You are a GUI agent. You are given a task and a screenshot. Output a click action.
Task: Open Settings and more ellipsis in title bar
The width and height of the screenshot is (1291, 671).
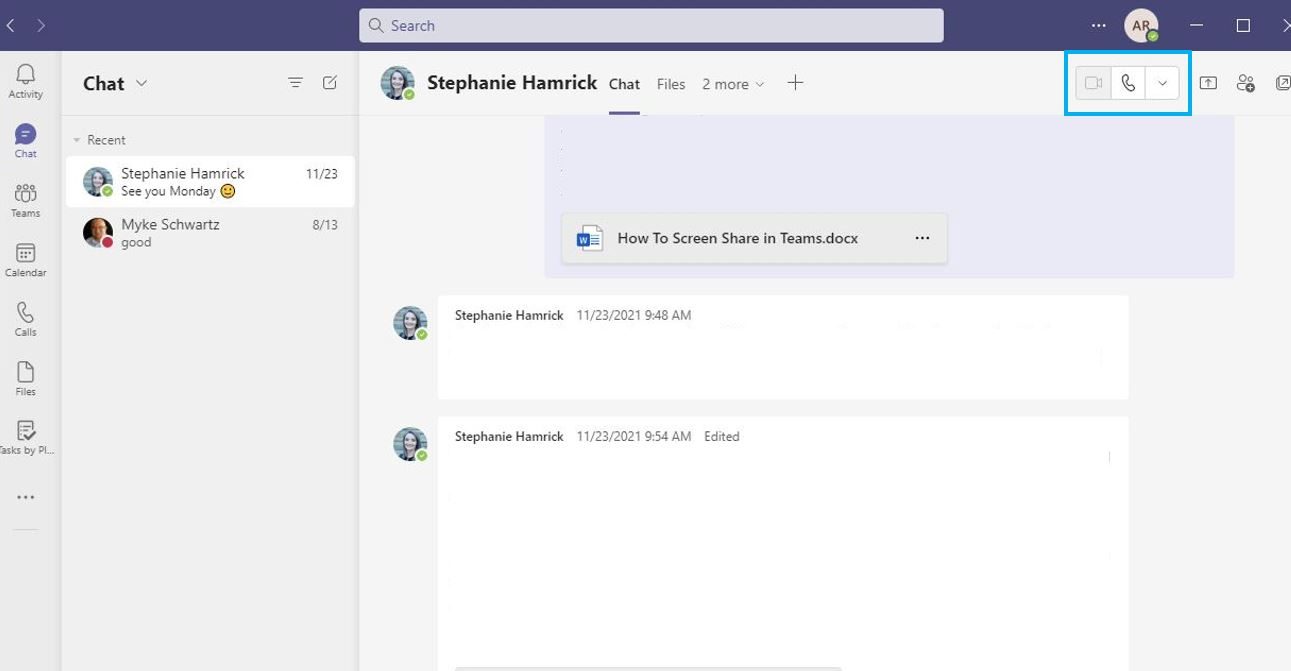tap(1099, 25)
